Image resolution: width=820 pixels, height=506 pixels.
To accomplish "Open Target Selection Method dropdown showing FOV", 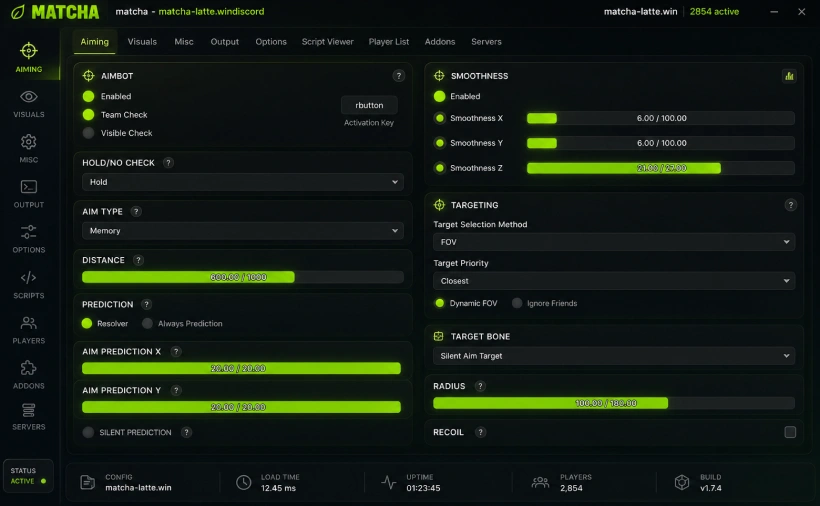I will [x=614, y=242].
